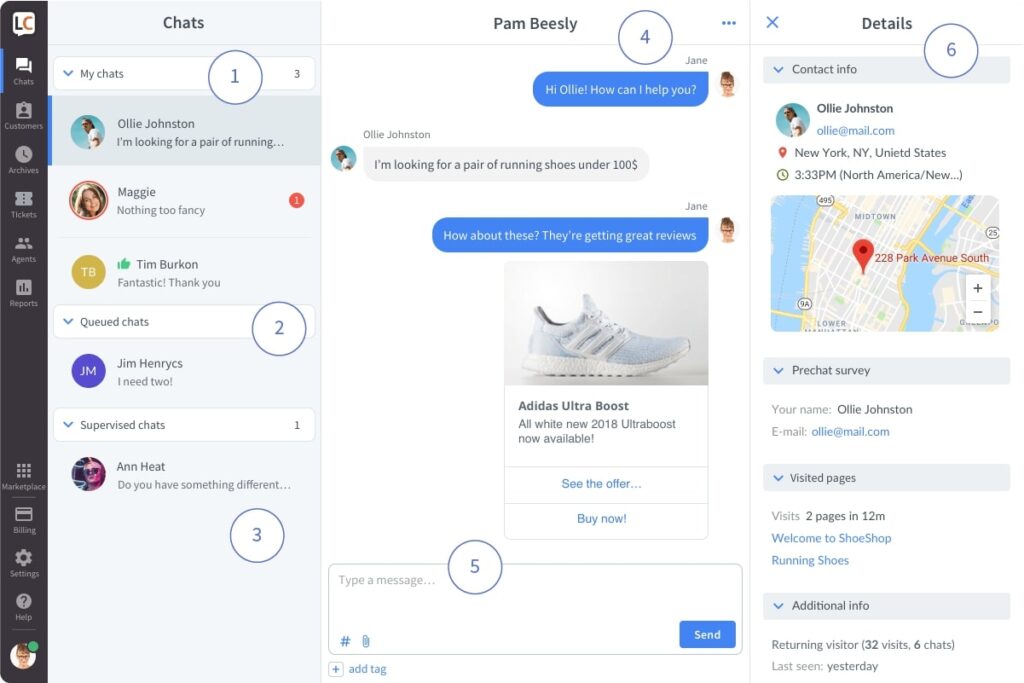Image resolution: width=1024 pixels, height=683 pixels.
Task: Open the Marketplace
Action: point(23,473)
